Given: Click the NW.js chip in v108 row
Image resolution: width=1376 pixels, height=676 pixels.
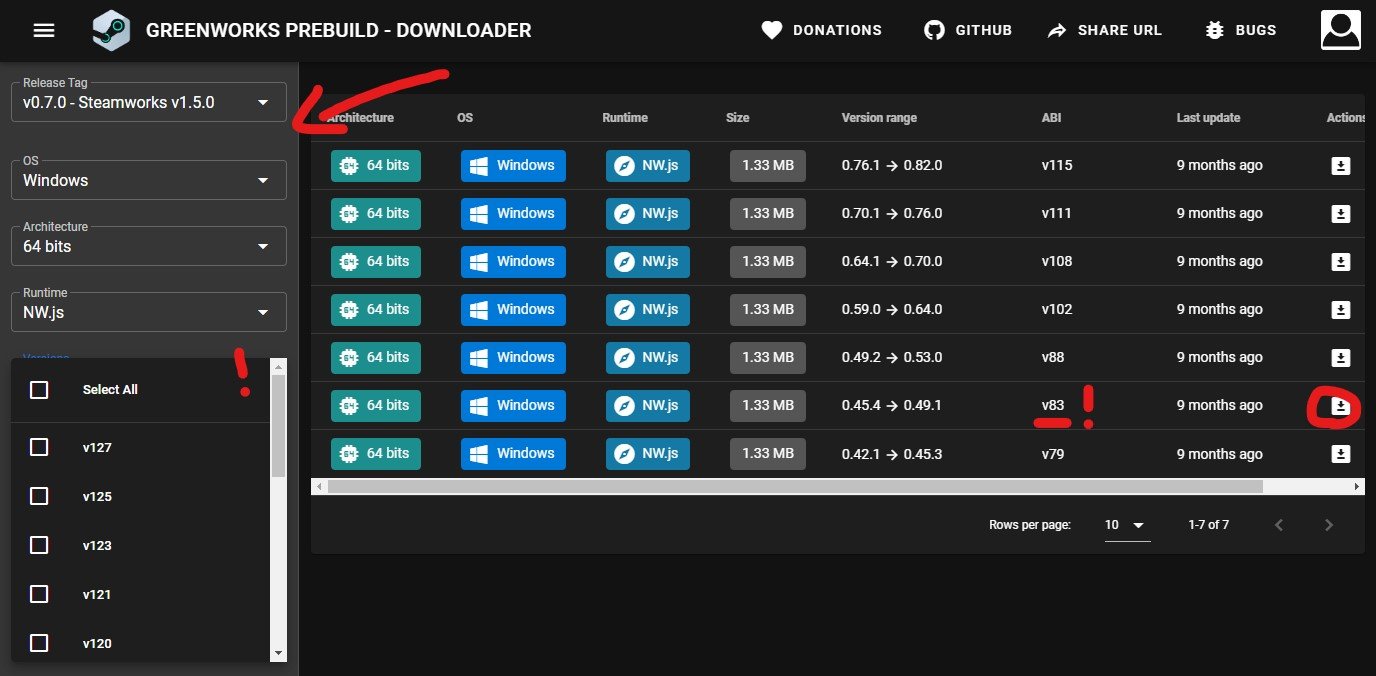Looking at the screenshot, I should point(648,262).
